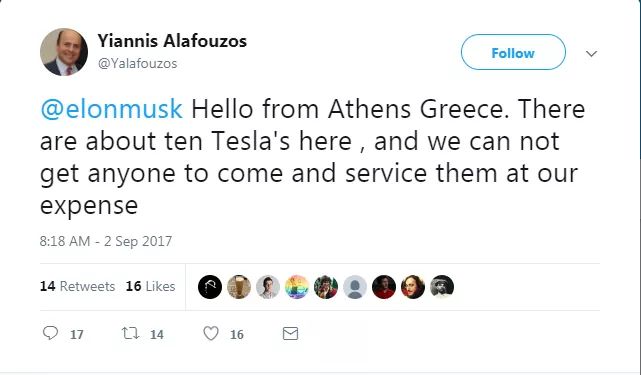Open the @elonmusk mention link

pyautogui.click(x=111, y=109)
